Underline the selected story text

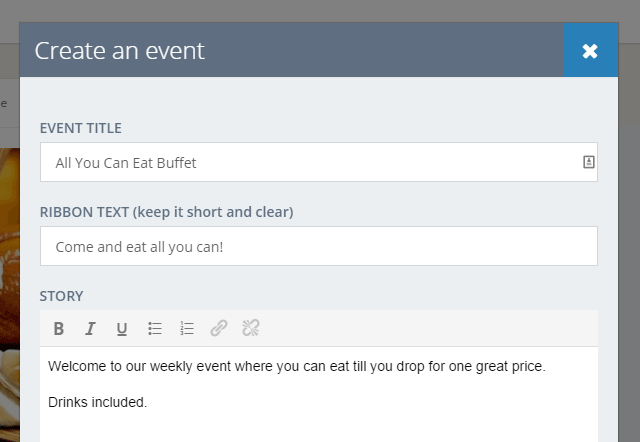[x=122, y=328]
